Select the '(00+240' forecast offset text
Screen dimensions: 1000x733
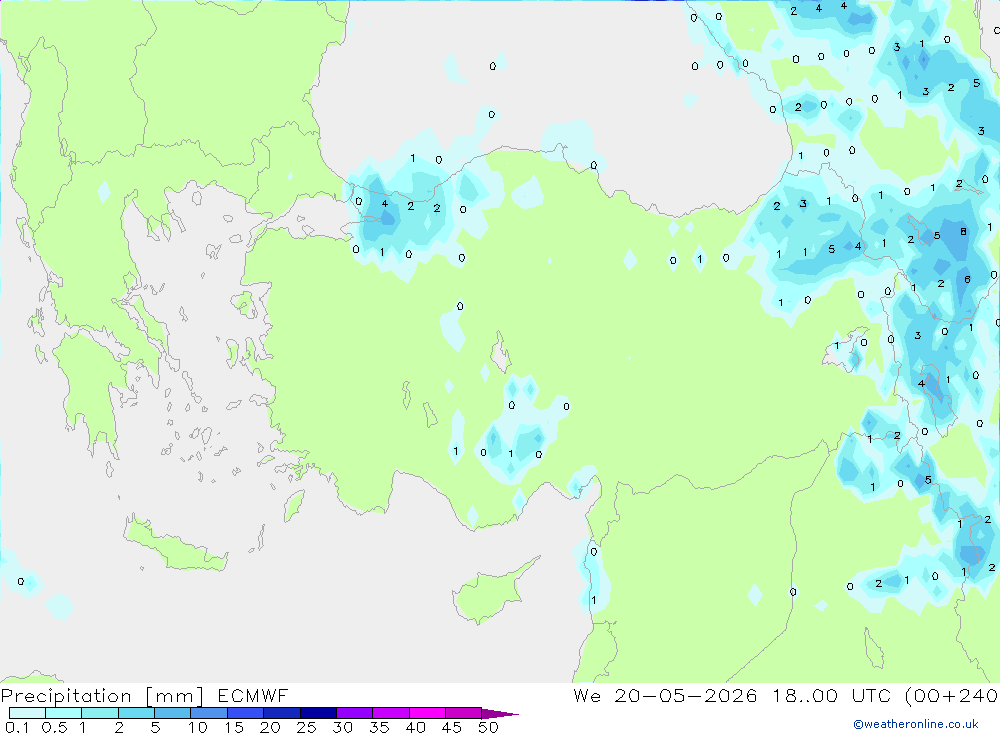click(952, 696)
